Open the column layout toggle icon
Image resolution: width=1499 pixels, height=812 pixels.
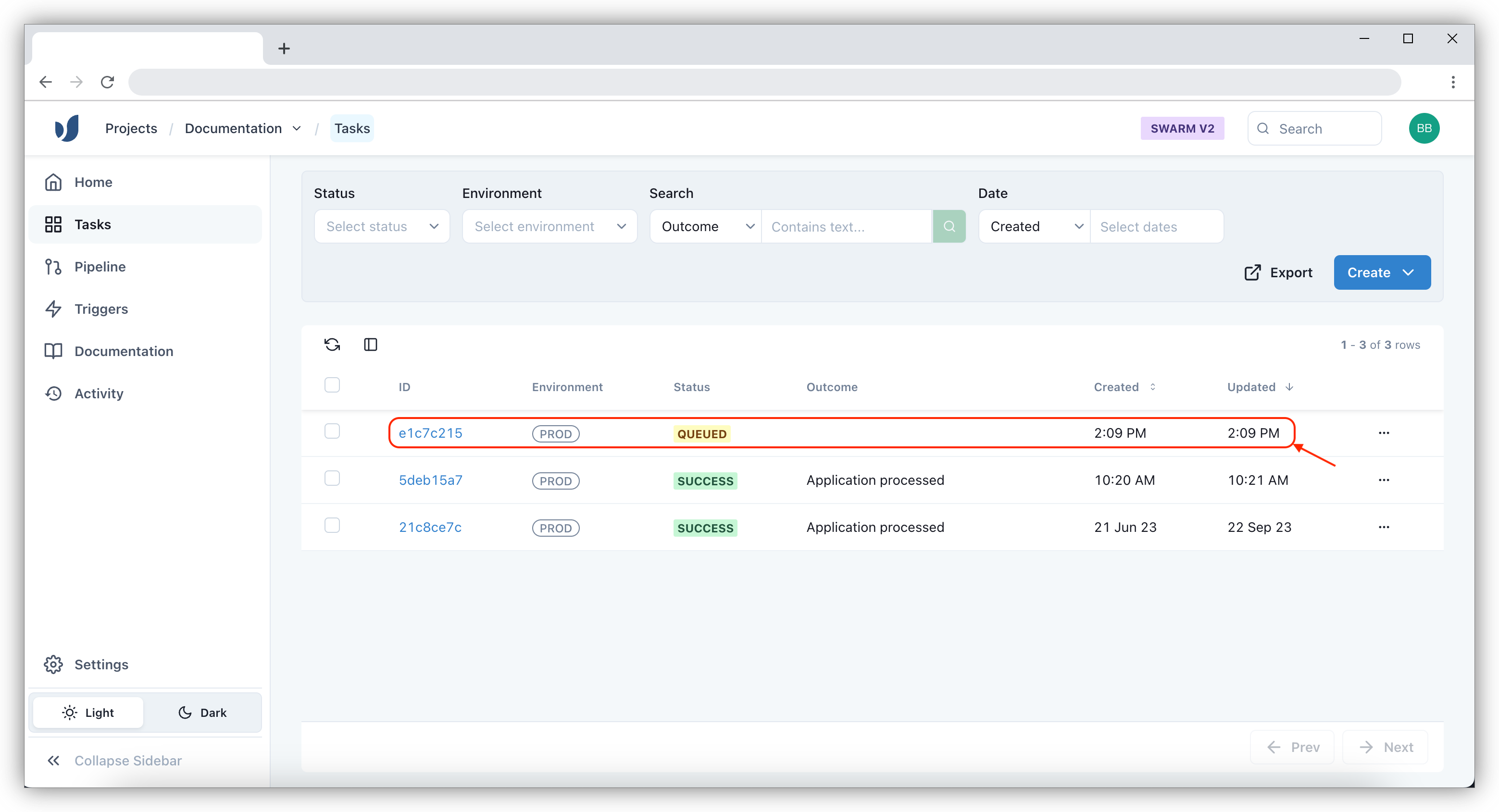[x=371, y=344]
